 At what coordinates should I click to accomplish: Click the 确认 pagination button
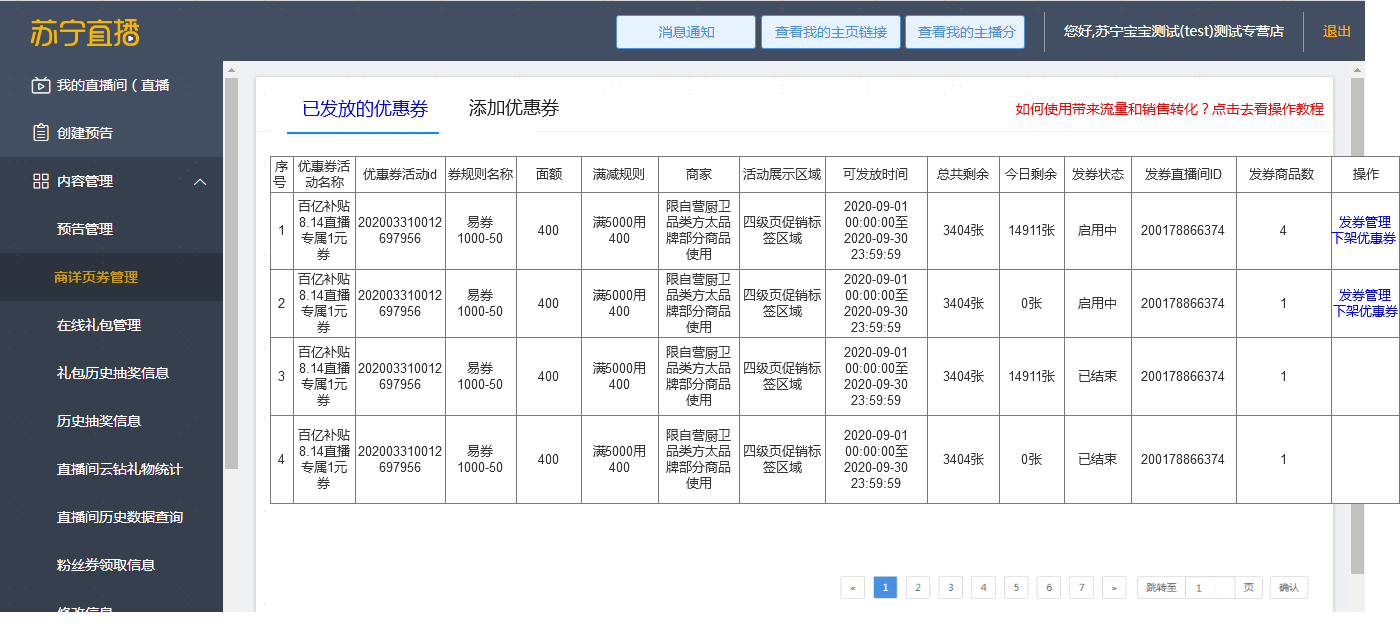pyautogui.click(x=1289, y=588)
